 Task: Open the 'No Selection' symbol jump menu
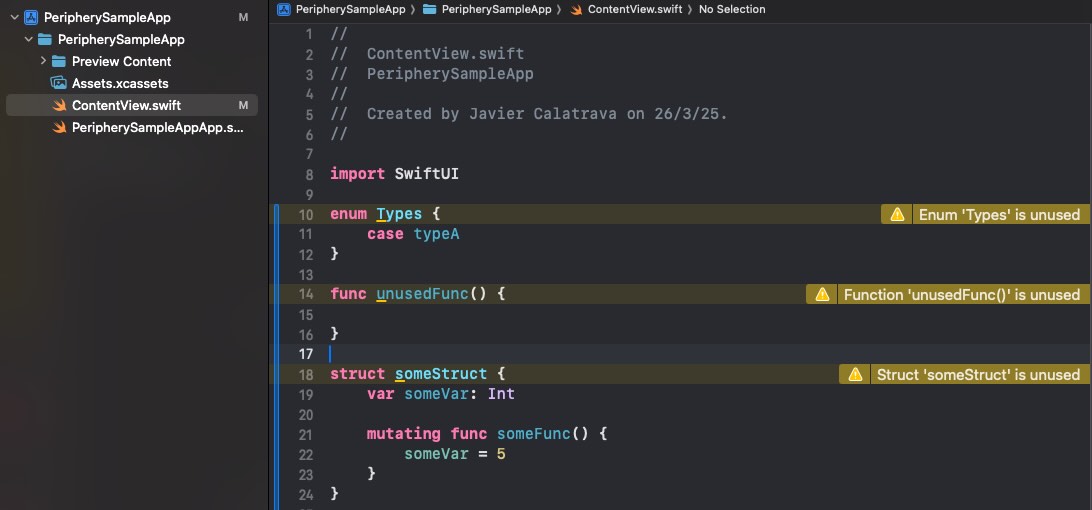732,9
